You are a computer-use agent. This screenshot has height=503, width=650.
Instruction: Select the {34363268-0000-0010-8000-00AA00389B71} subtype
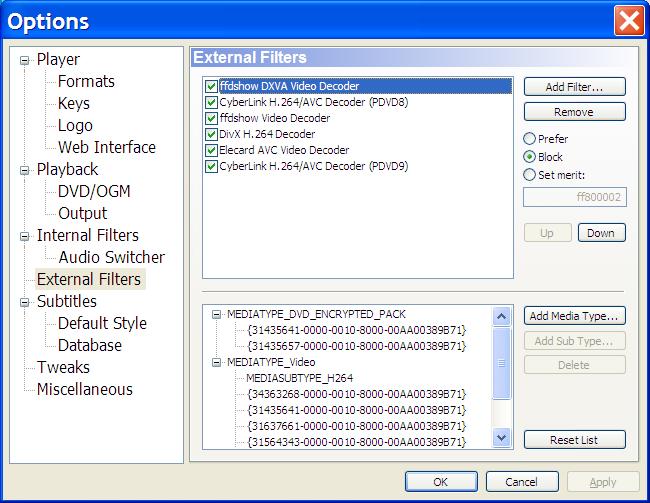click(x=357, y=394)
